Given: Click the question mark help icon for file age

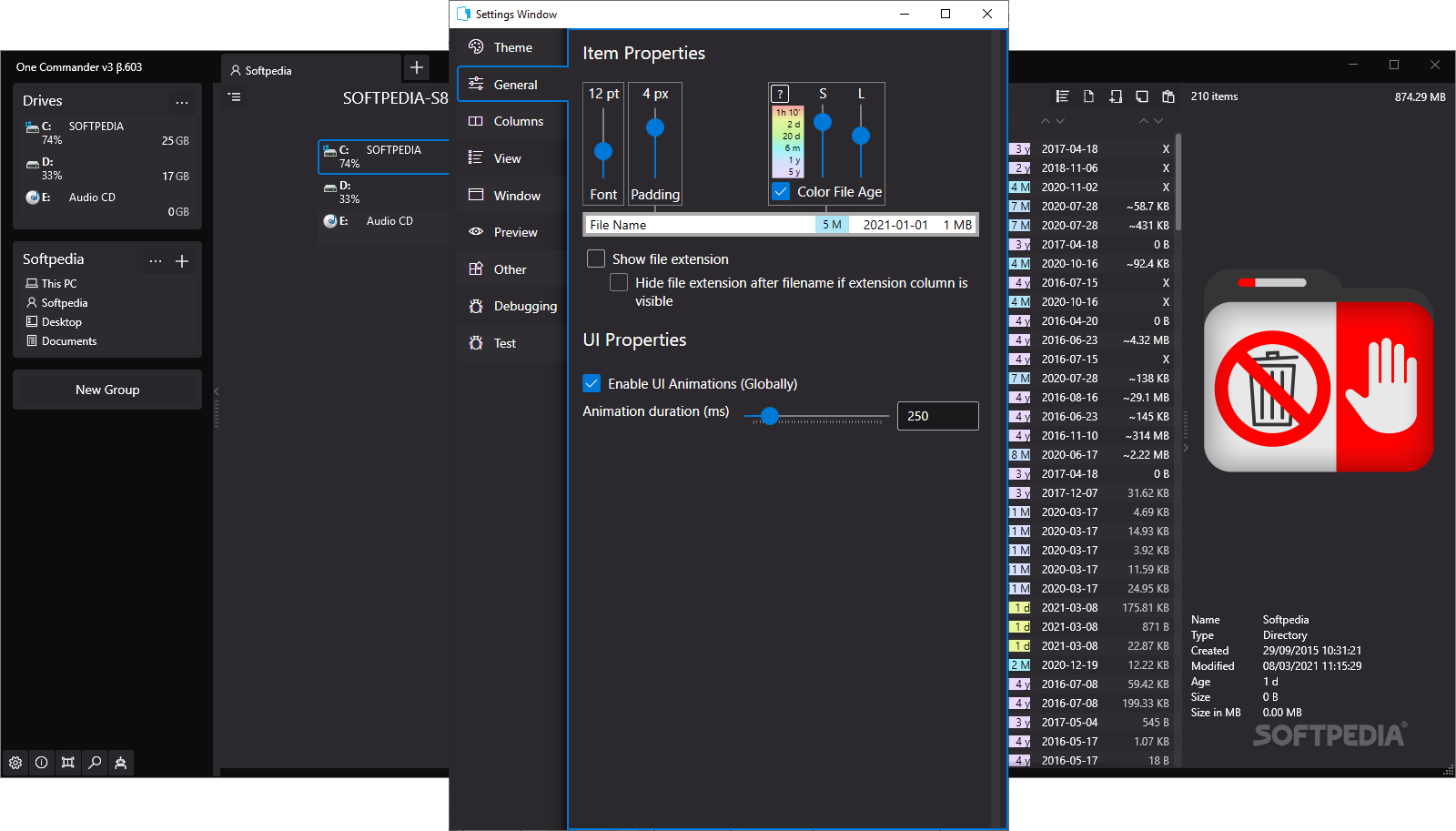Looking at the screenshot, I should [x=780, y=94].
